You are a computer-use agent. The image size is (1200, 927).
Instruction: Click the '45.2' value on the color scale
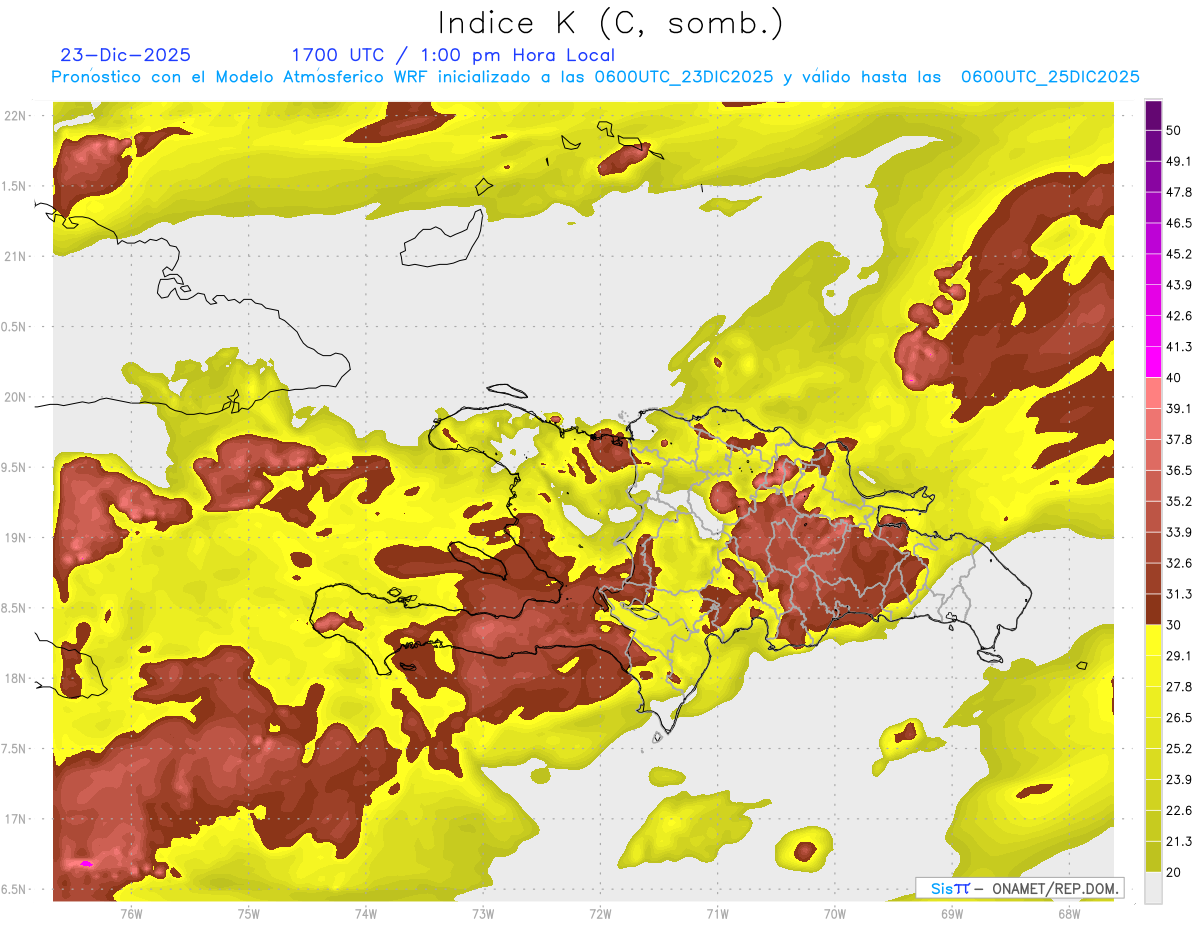[1179, 254]
